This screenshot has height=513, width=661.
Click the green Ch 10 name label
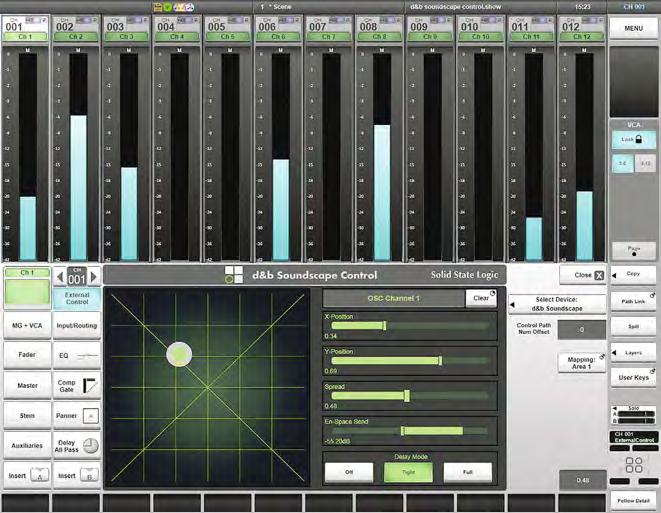click(x=480, y=37)
